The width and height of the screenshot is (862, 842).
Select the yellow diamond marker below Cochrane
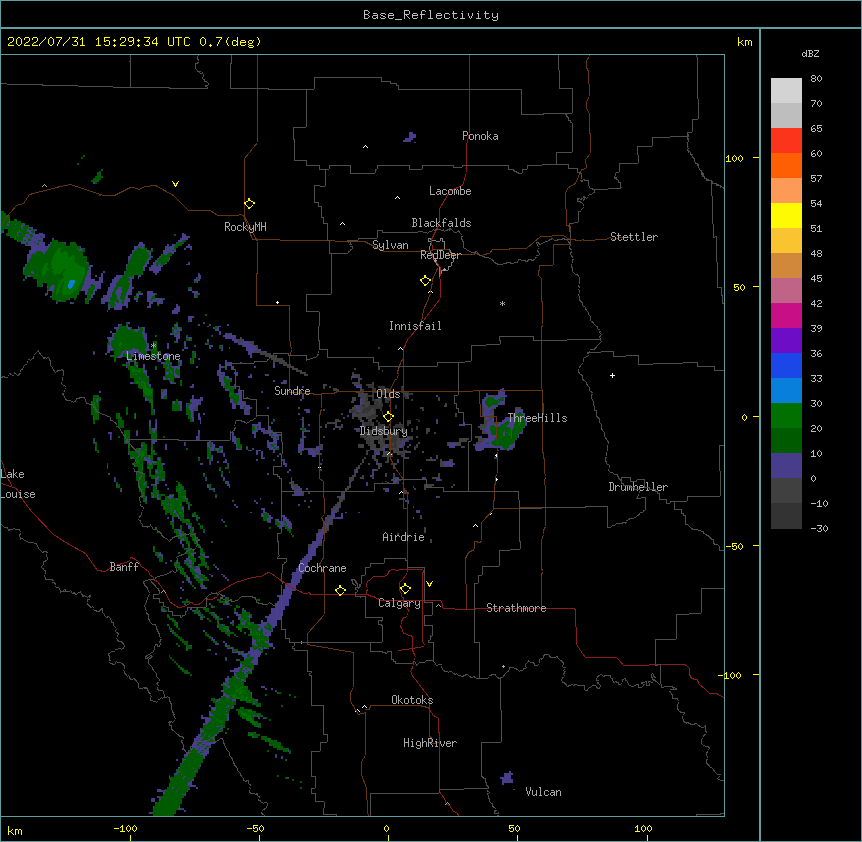tap(340, 590)
